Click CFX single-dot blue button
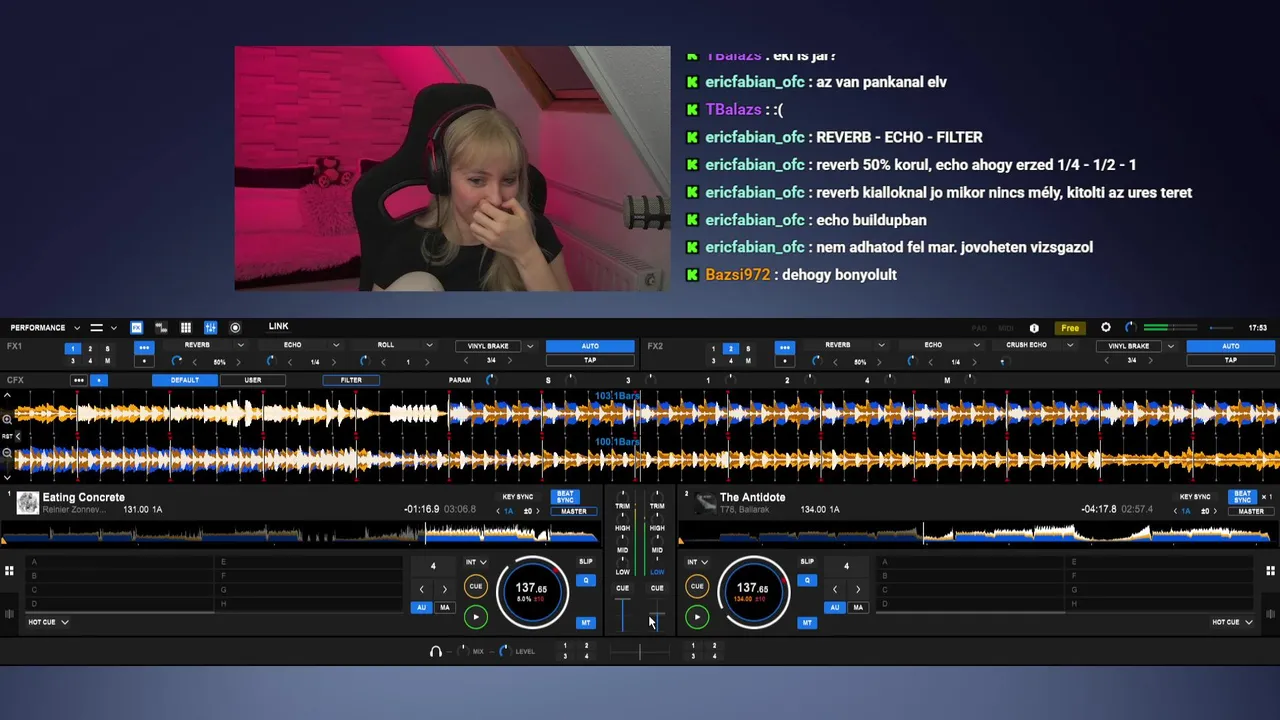The image size is (1280, 720). click(99, 380)
